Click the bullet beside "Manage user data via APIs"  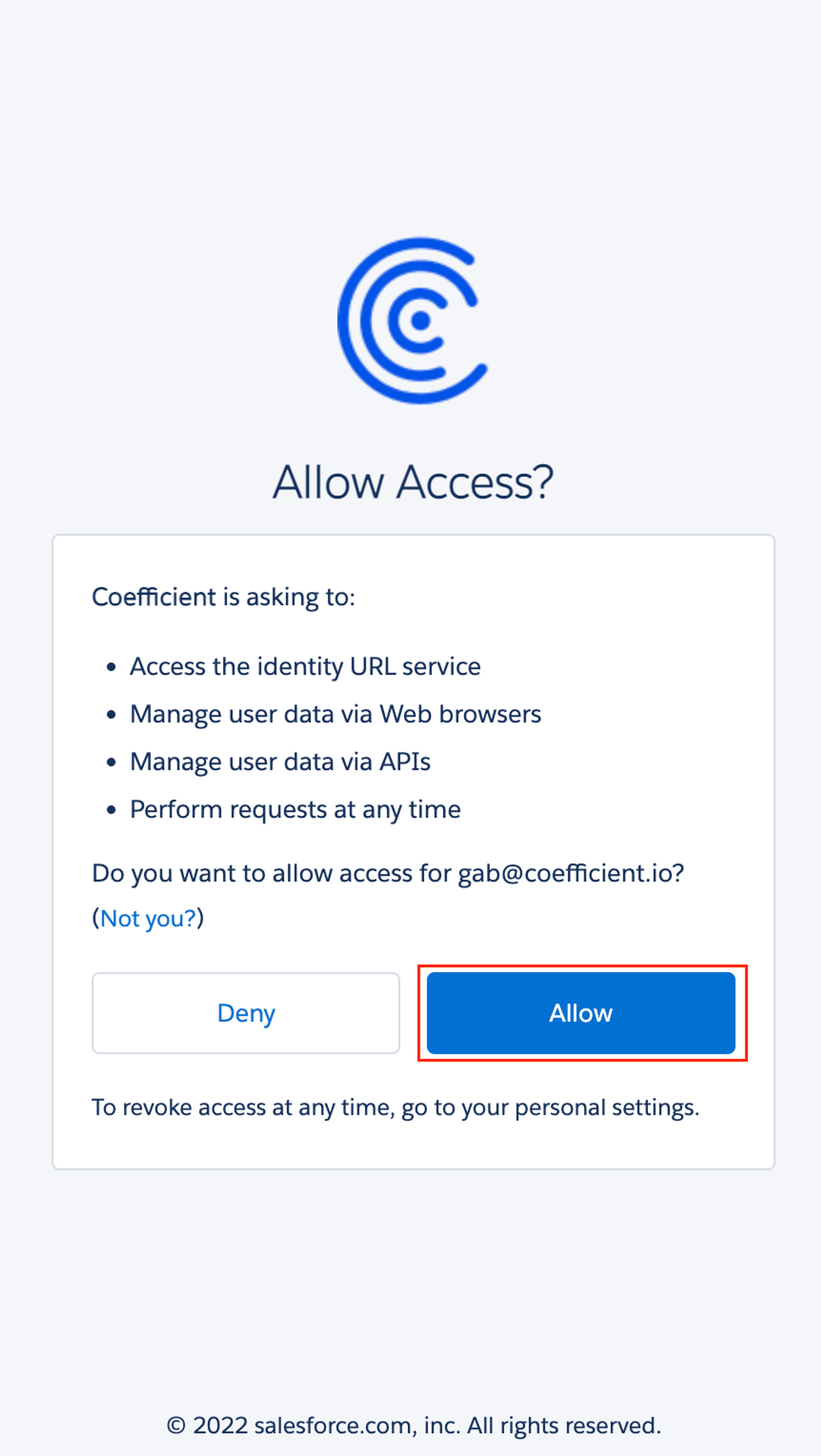(111, 763)
